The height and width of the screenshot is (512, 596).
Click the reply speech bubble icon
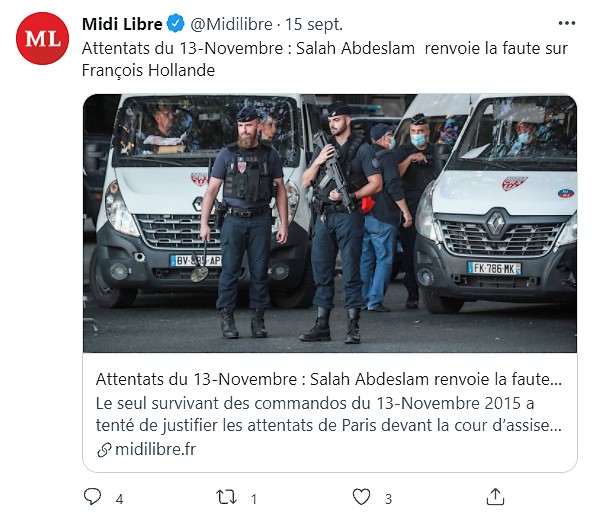[x=92, y=496]
